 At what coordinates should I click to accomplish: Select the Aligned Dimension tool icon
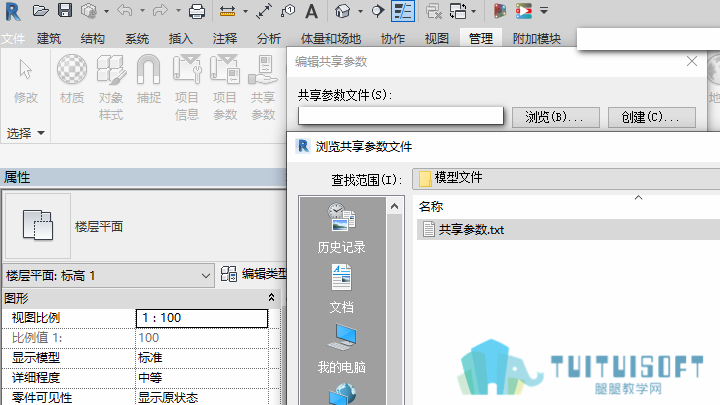click(x=264, y=11)
